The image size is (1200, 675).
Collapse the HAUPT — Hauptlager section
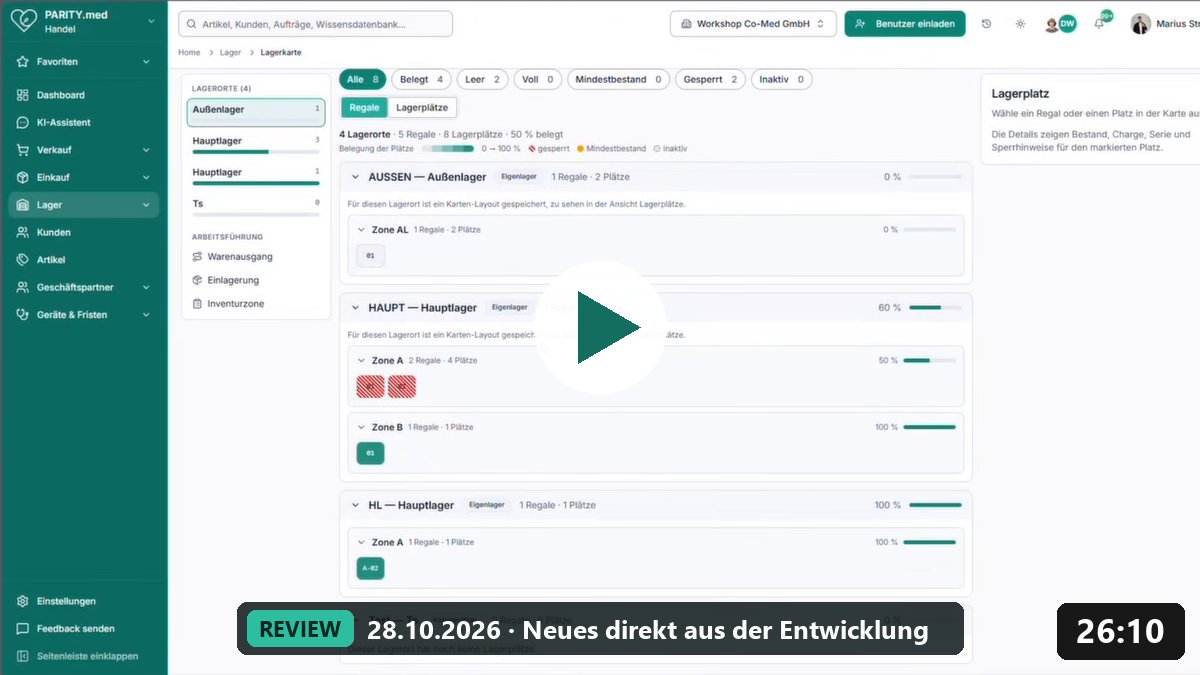point(355,308)
